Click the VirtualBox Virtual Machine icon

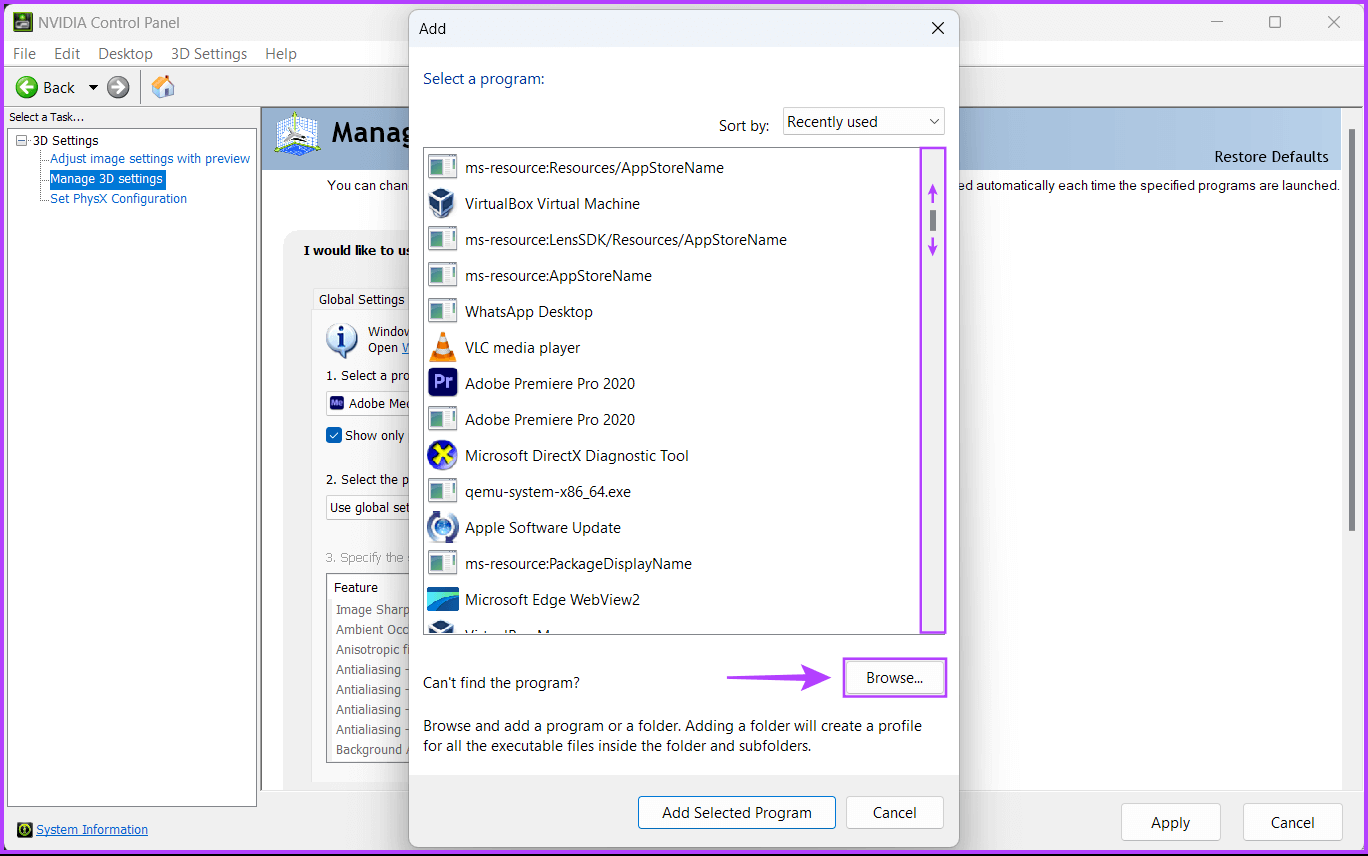pyautogui.click(x=442, y=203)
